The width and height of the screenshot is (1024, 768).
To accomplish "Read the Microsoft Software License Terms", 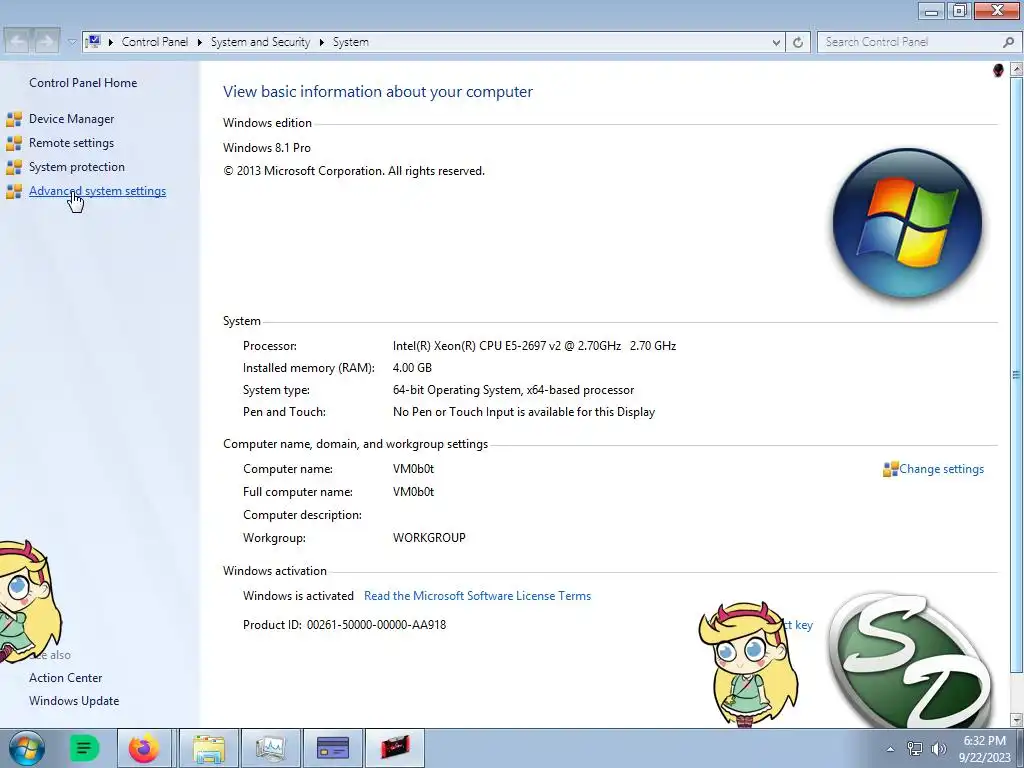I will pos(477,596).
